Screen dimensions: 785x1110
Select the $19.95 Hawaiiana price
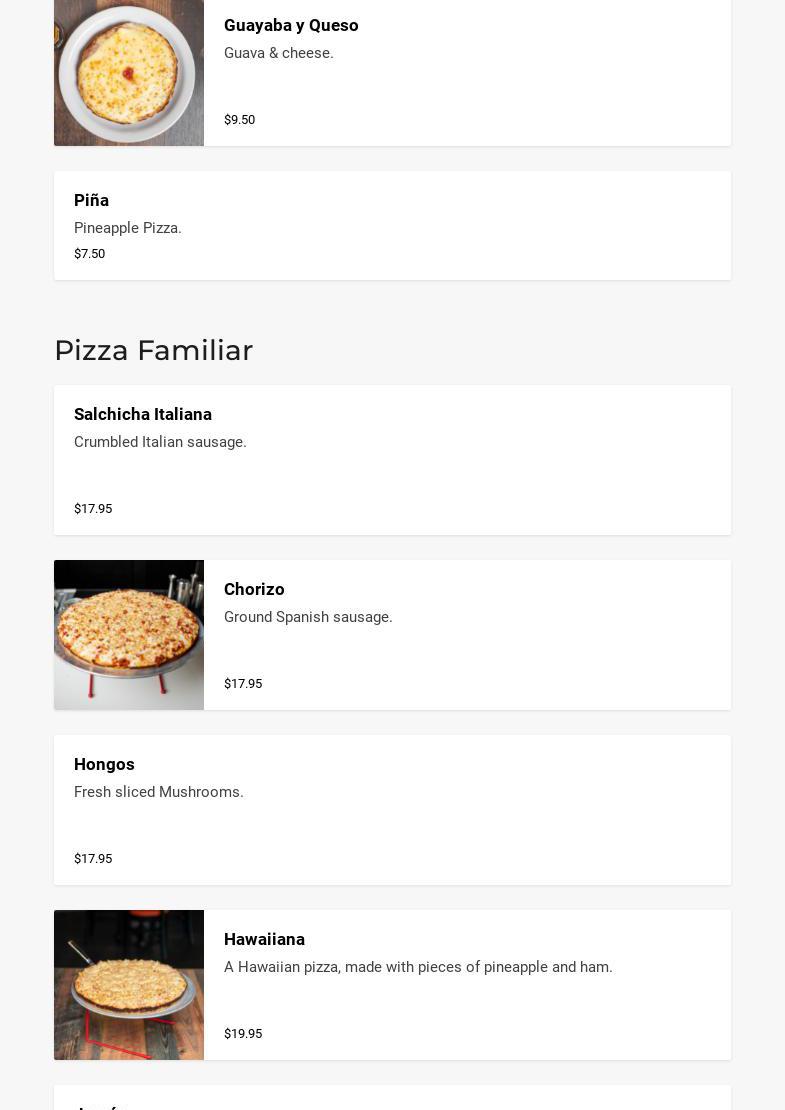[243, 1033]
